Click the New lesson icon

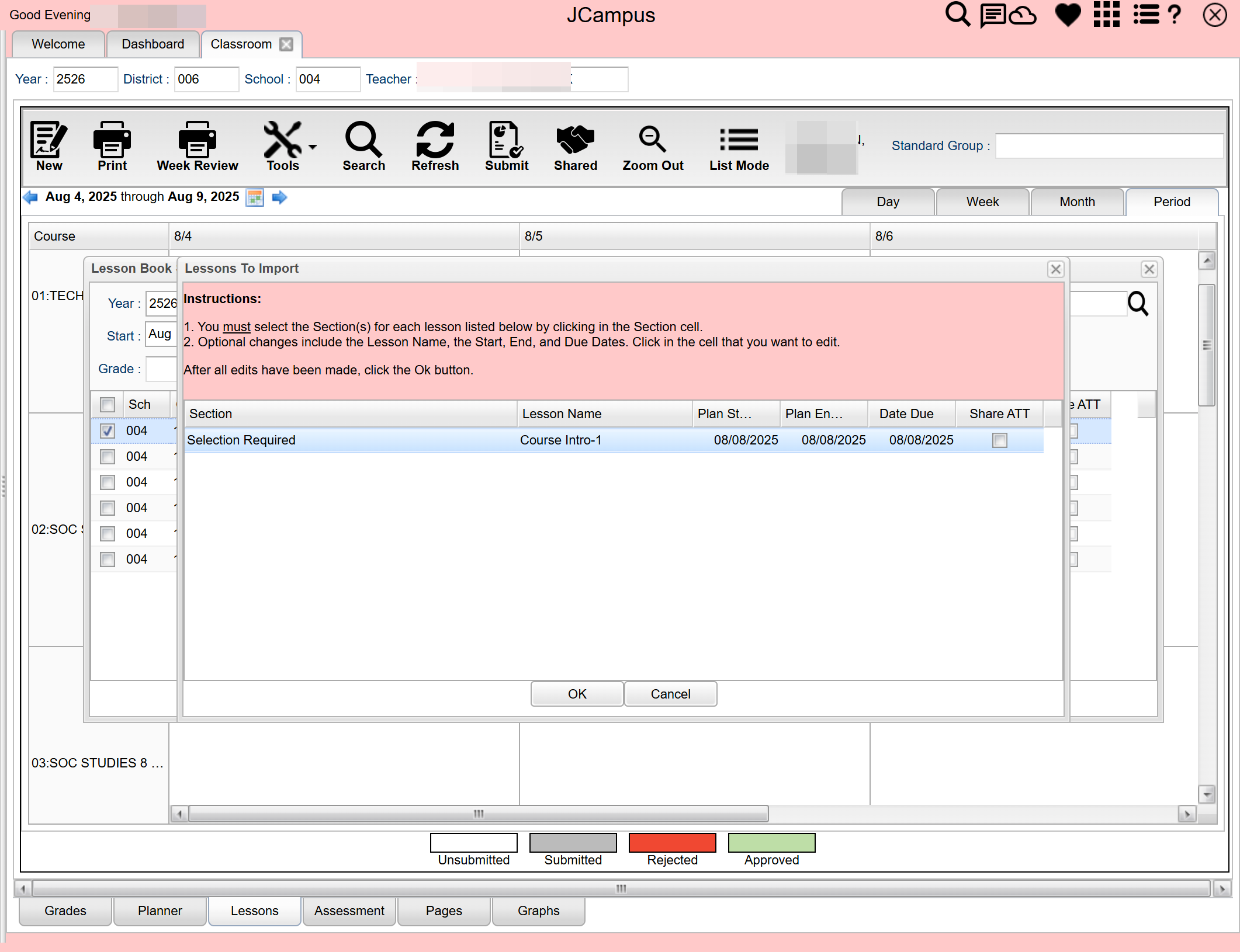[x=49, y=140]
